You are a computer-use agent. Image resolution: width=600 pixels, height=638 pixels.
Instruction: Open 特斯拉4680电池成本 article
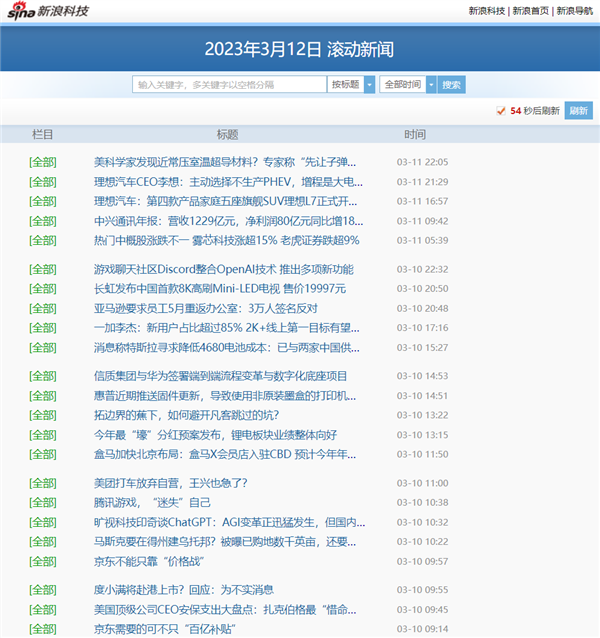[227, 348]
